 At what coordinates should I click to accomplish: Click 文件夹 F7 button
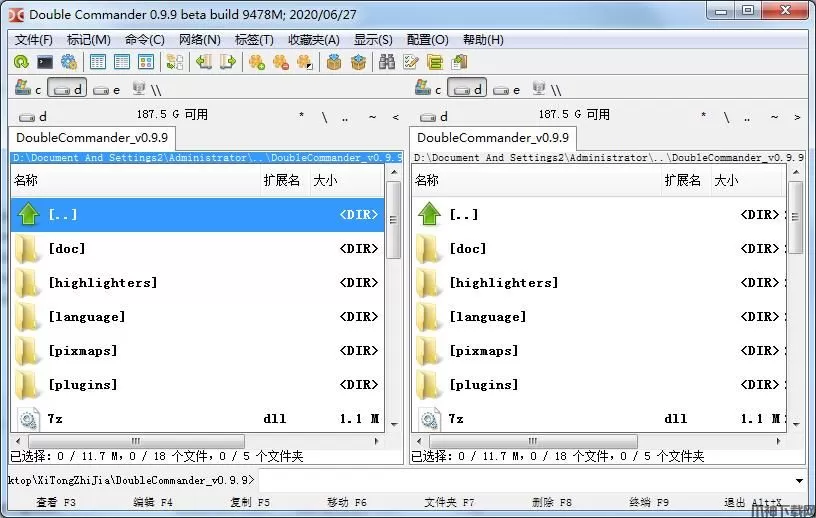pos(449,502)
